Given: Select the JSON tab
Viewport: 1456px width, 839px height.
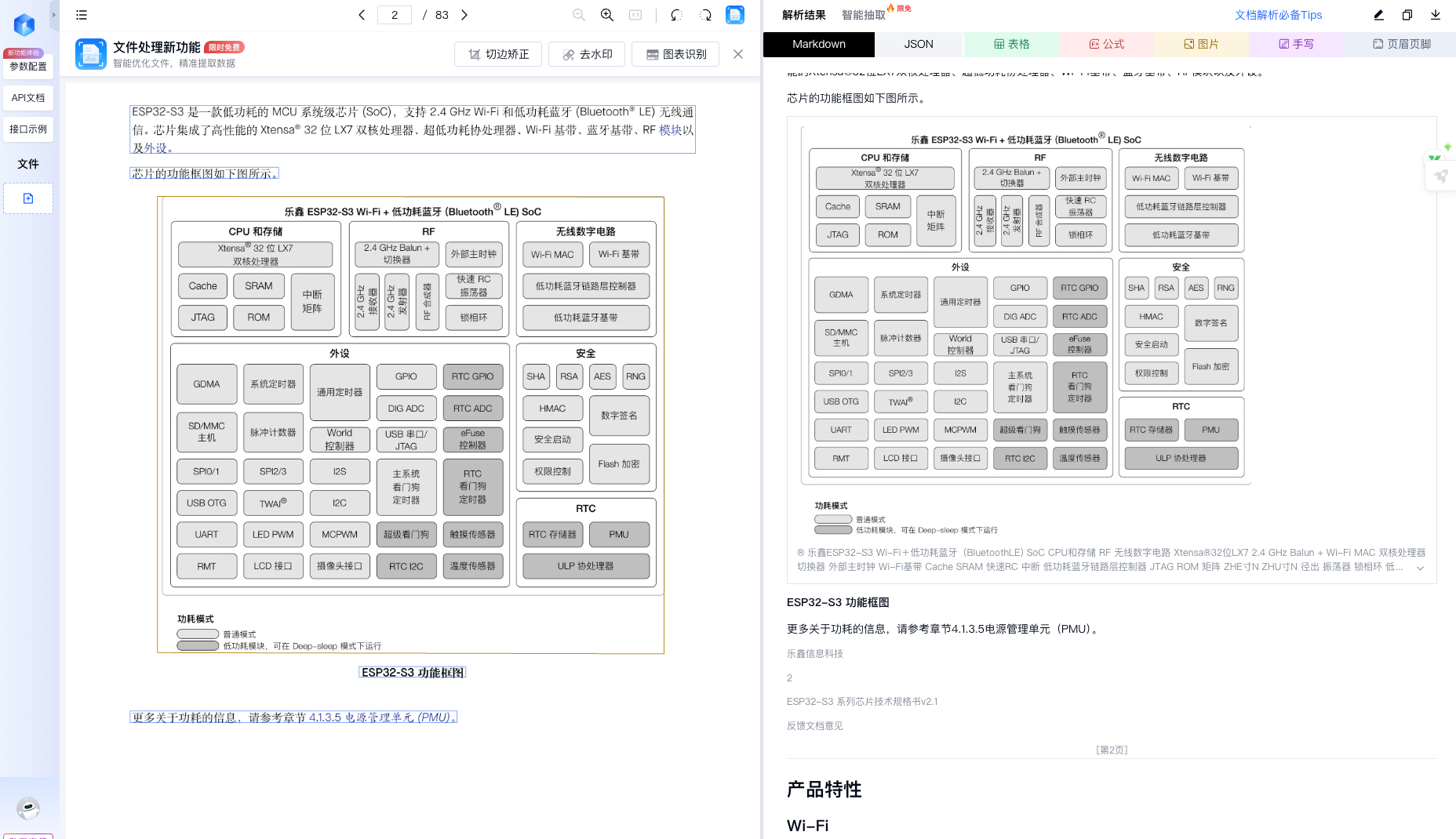Looking at the screenshot, I should [x=919, y=44].
